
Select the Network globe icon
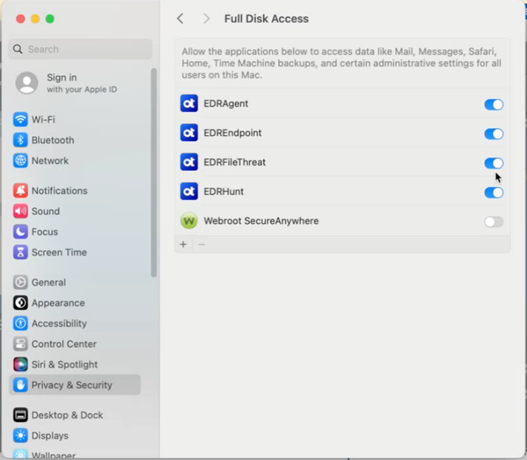[20, 160]
